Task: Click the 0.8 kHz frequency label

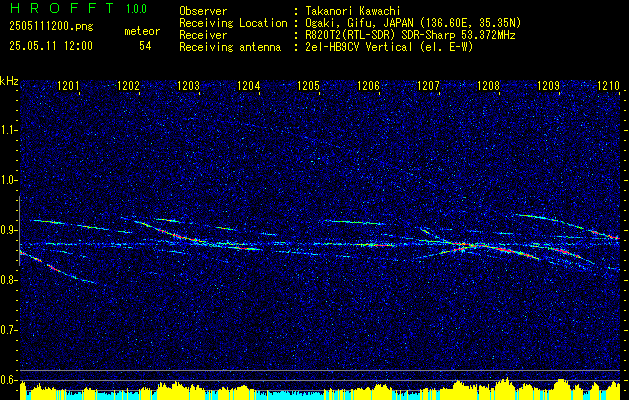Action: pyautogui.click(x=8, y=280)
